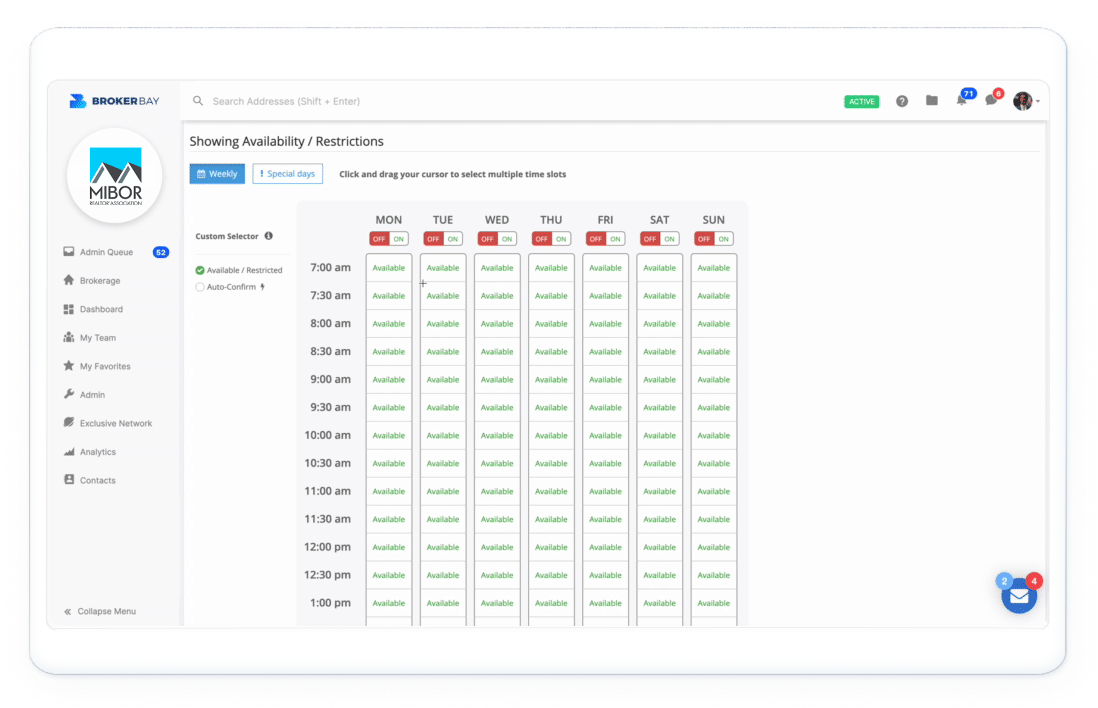Click the Exclusive Network icon
Image resolution: width=1098 pixels, height=708 pixels.
point(69,423)
